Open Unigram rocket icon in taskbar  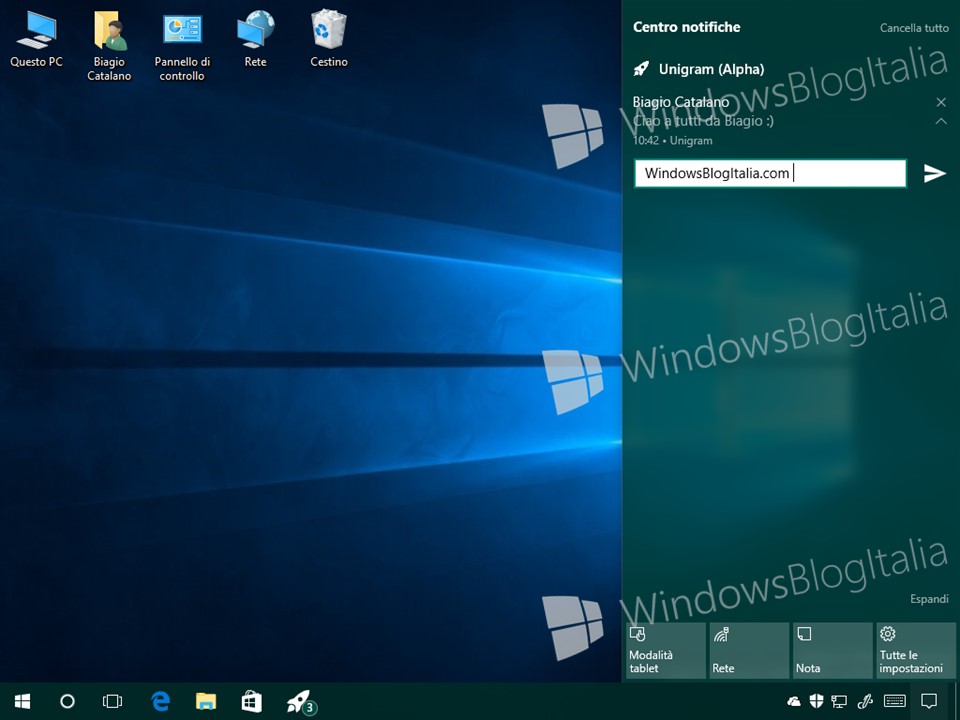[301, 702]
